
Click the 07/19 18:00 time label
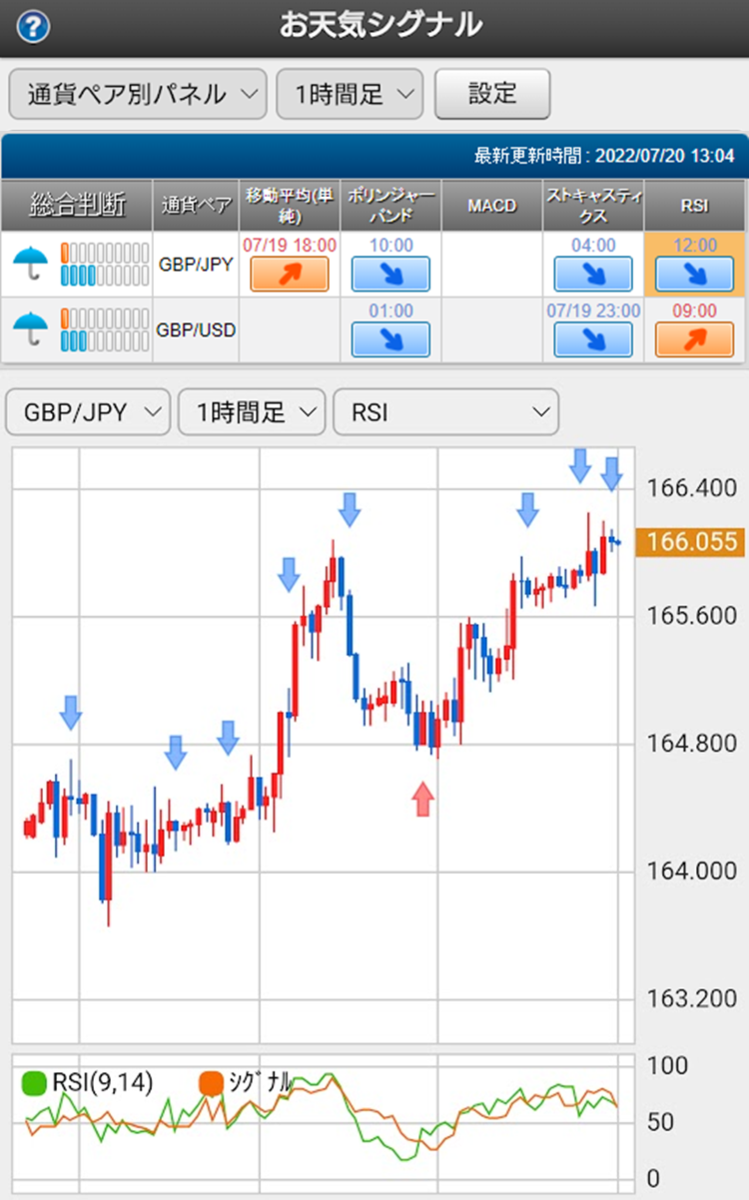tap(289, 245)
